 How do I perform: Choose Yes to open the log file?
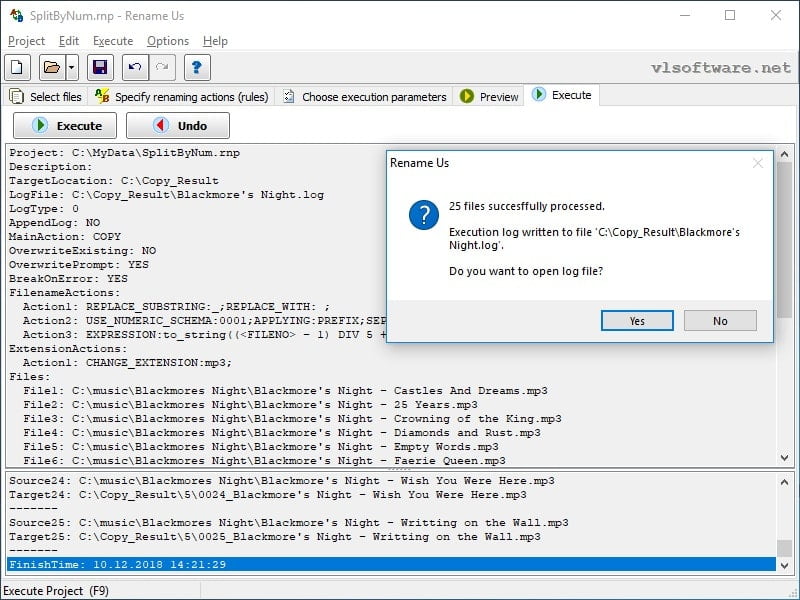[637, 321]
